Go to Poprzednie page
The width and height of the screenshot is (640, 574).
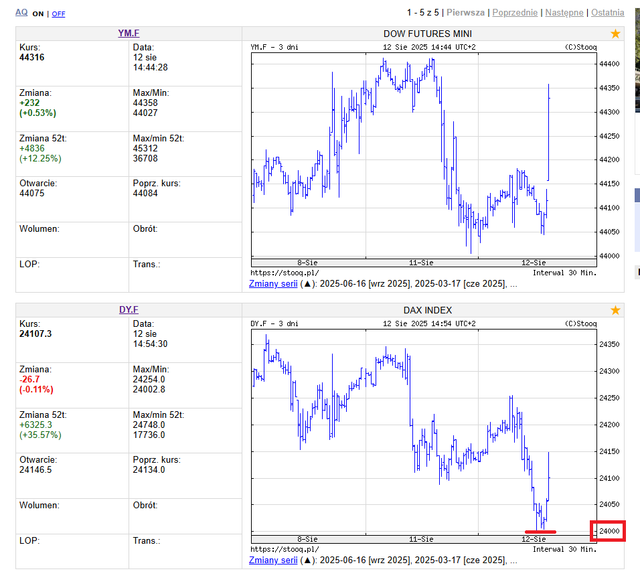click(515, 13)
